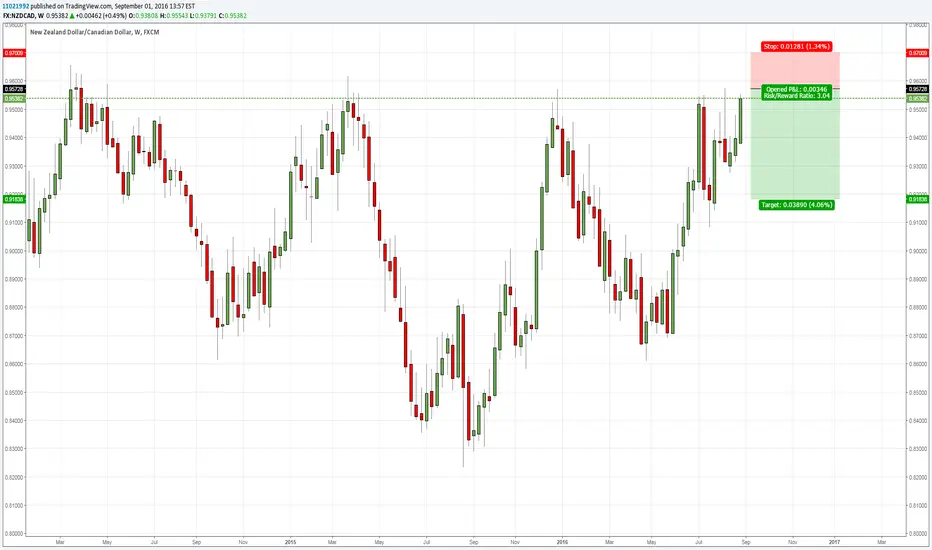Click 0.90000 on the right price scale

point(918,251)
